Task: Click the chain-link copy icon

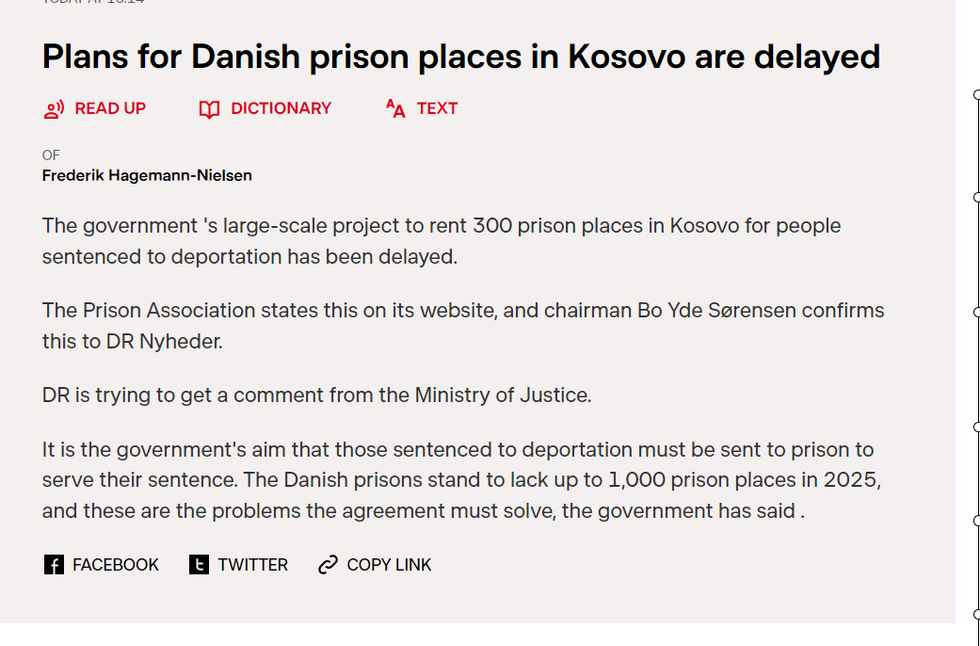Action: [x=328, y=565]
